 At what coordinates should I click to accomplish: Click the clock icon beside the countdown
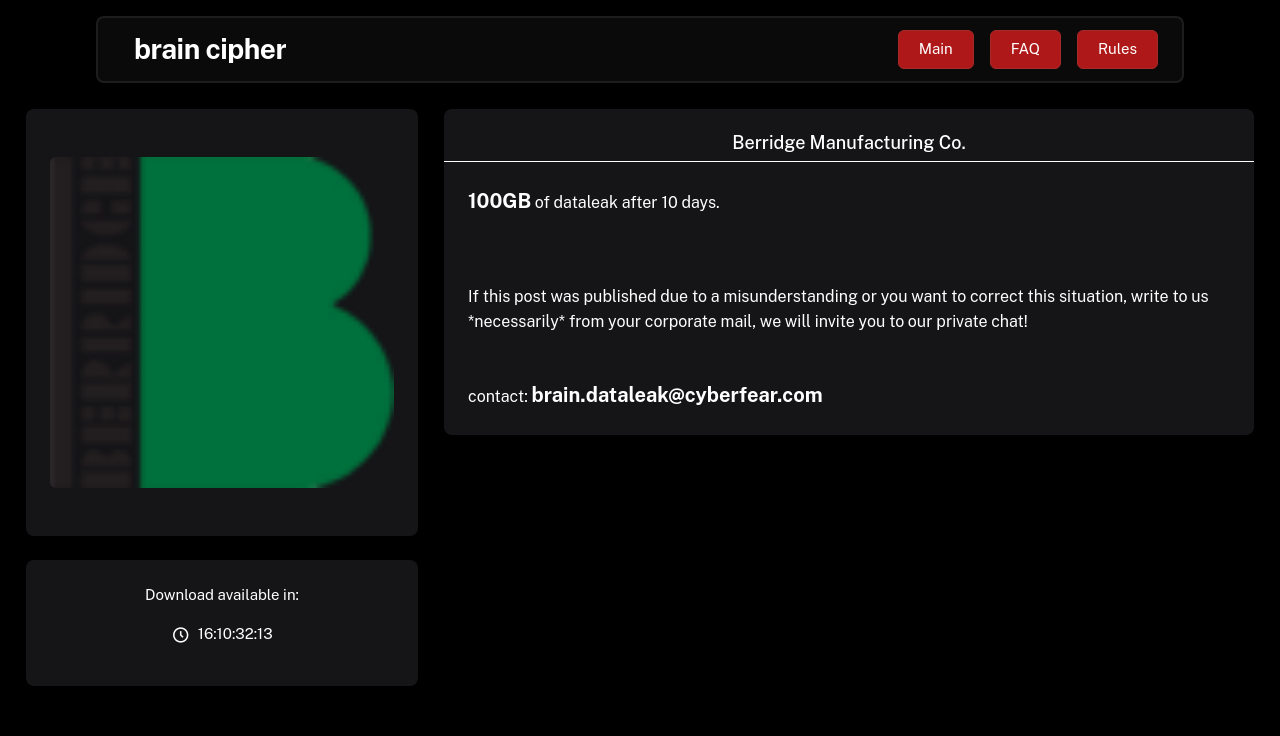[x=180, y=635]
